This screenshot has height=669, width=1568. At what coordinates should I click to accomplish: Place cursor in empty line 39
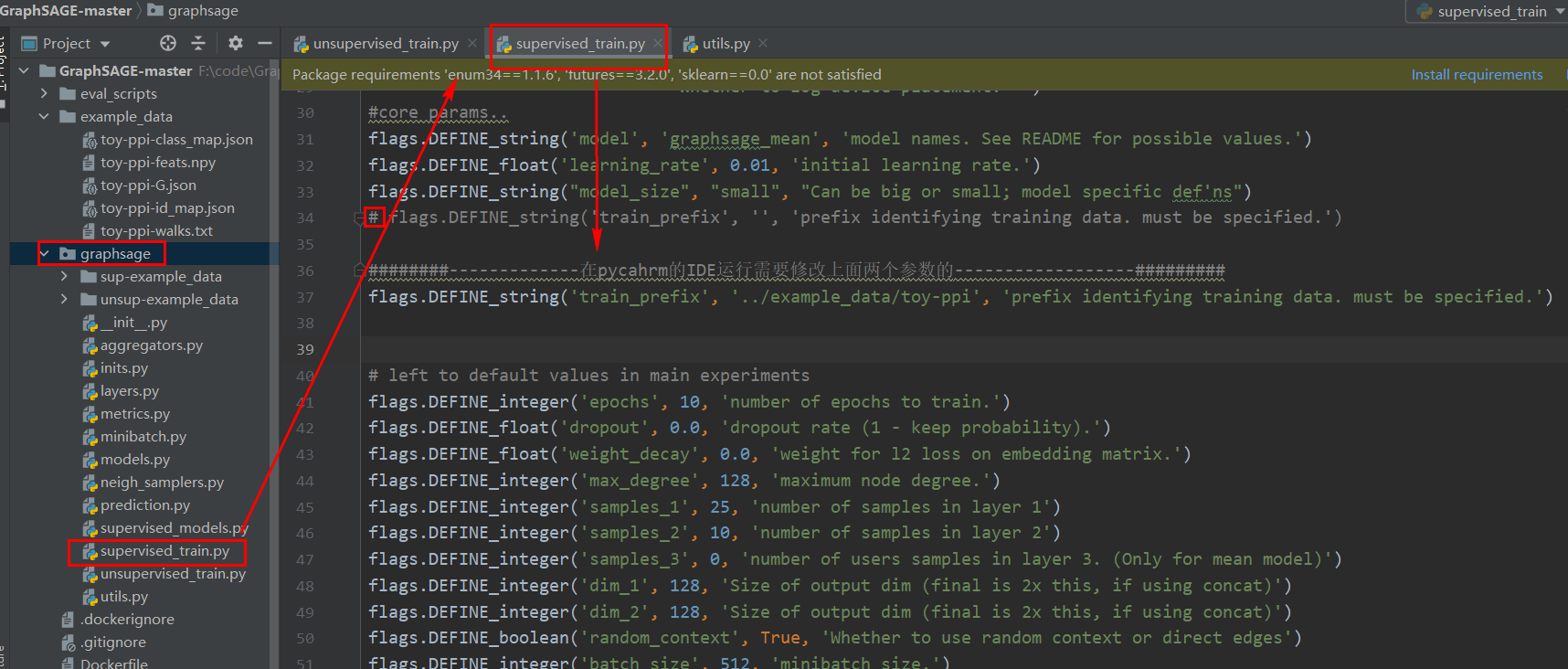tap(964, 349)
